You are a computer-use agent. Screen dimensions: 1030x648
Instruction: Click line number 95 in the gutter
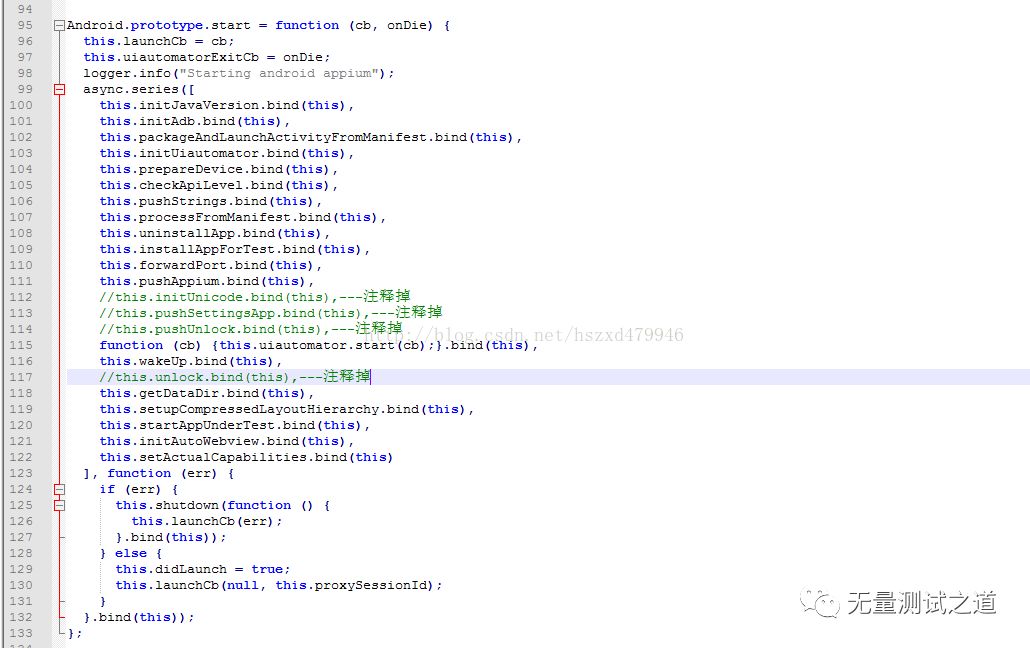click(24, 25)
